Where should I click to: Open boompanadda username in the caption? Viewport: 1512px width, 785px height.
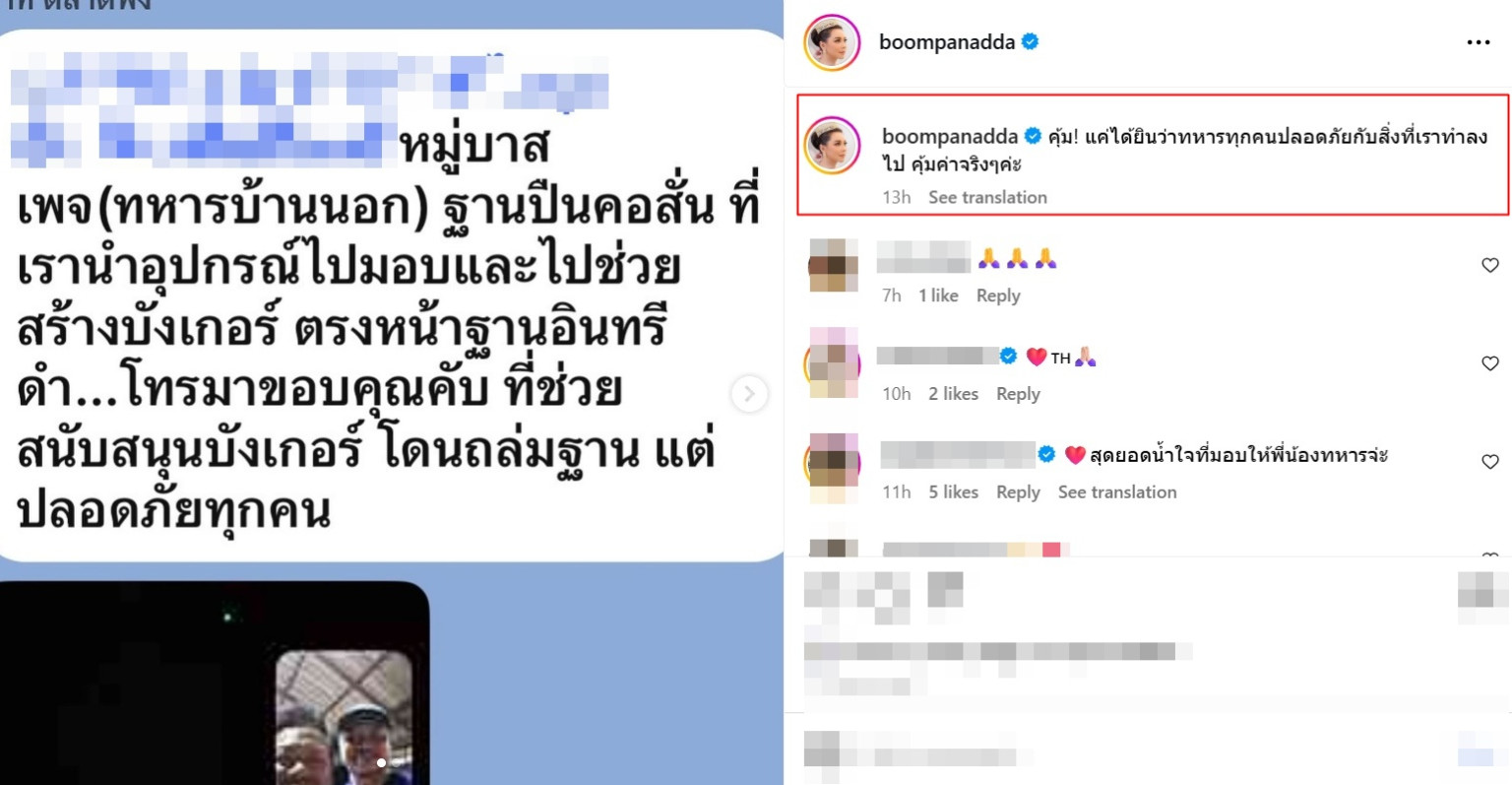click(x=950, y=137)
